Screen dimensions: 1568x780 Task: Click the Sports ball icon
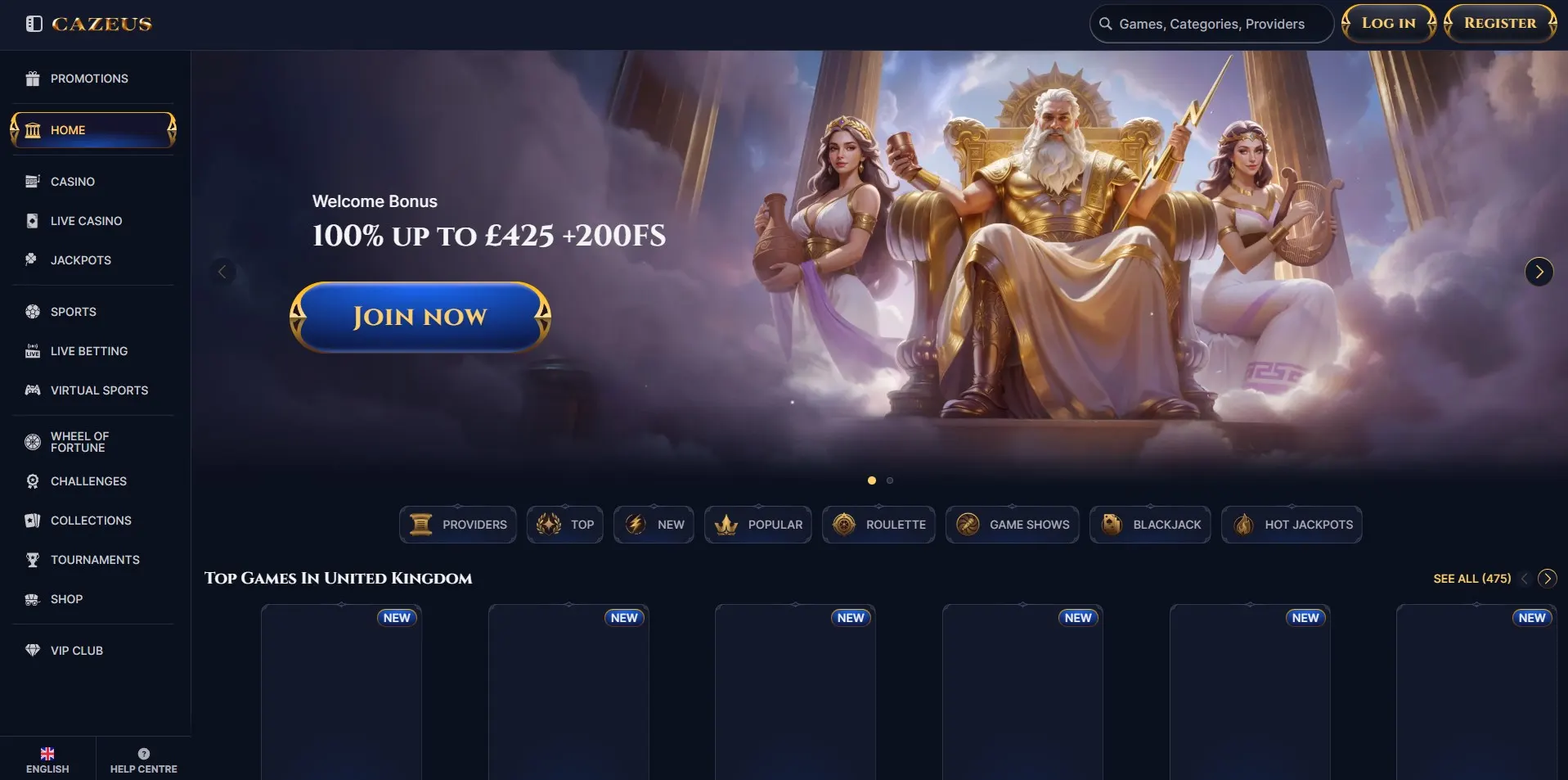pyautogui.click(x=33, y=312)
